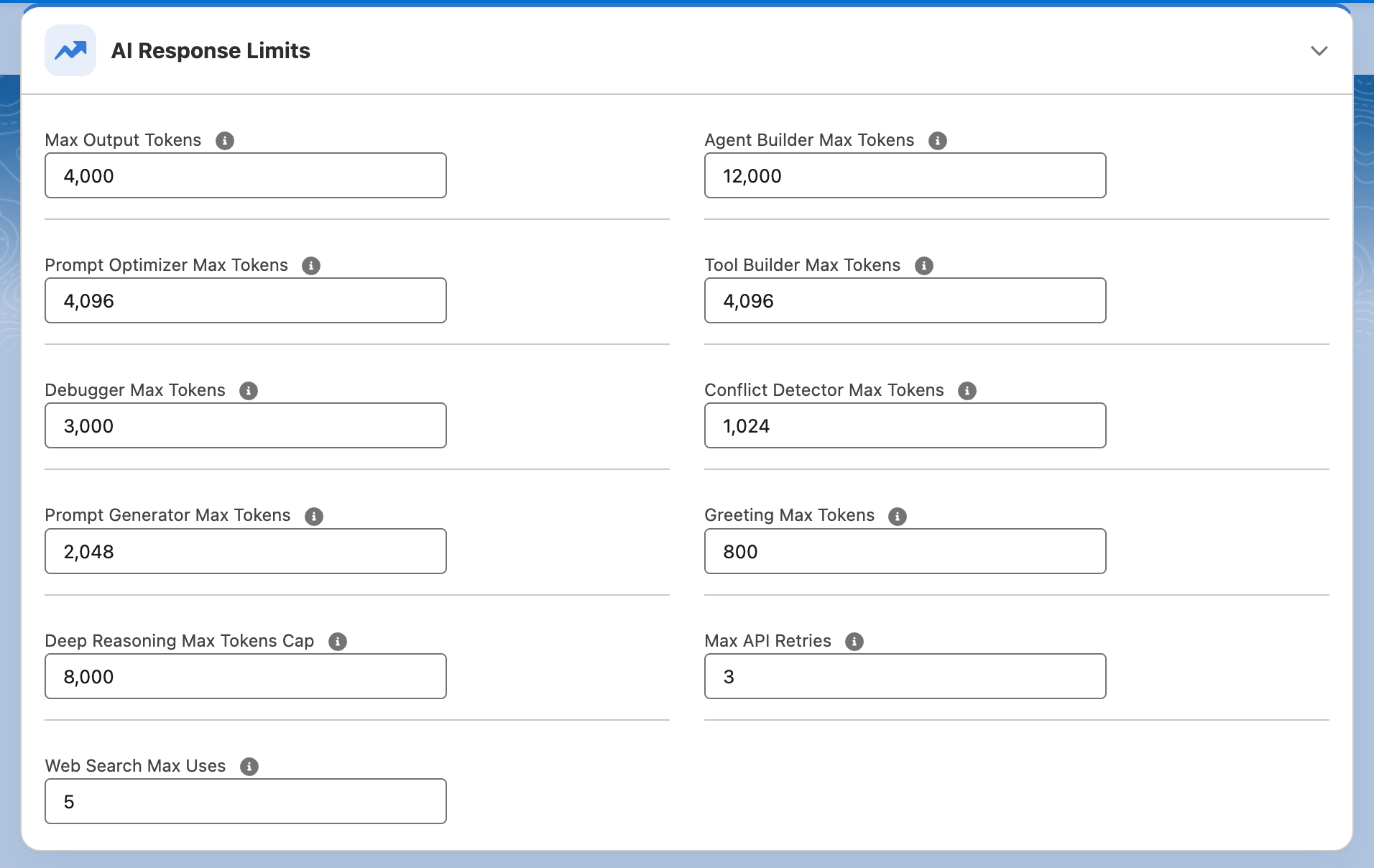Open info icon for Max API Retries

tap(854, 641)
